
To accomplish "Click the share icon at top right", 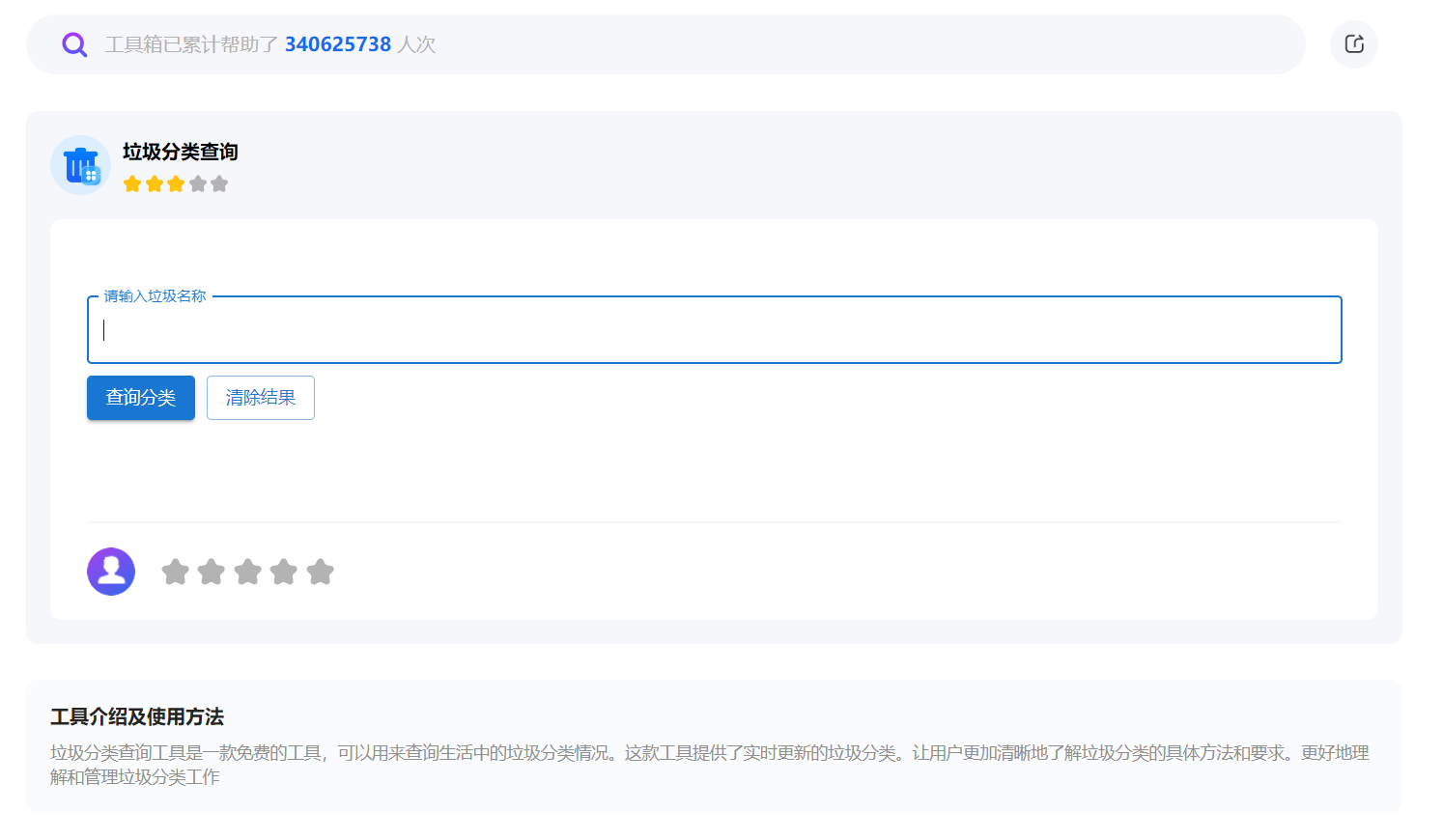I will [x=1353, y=44].
